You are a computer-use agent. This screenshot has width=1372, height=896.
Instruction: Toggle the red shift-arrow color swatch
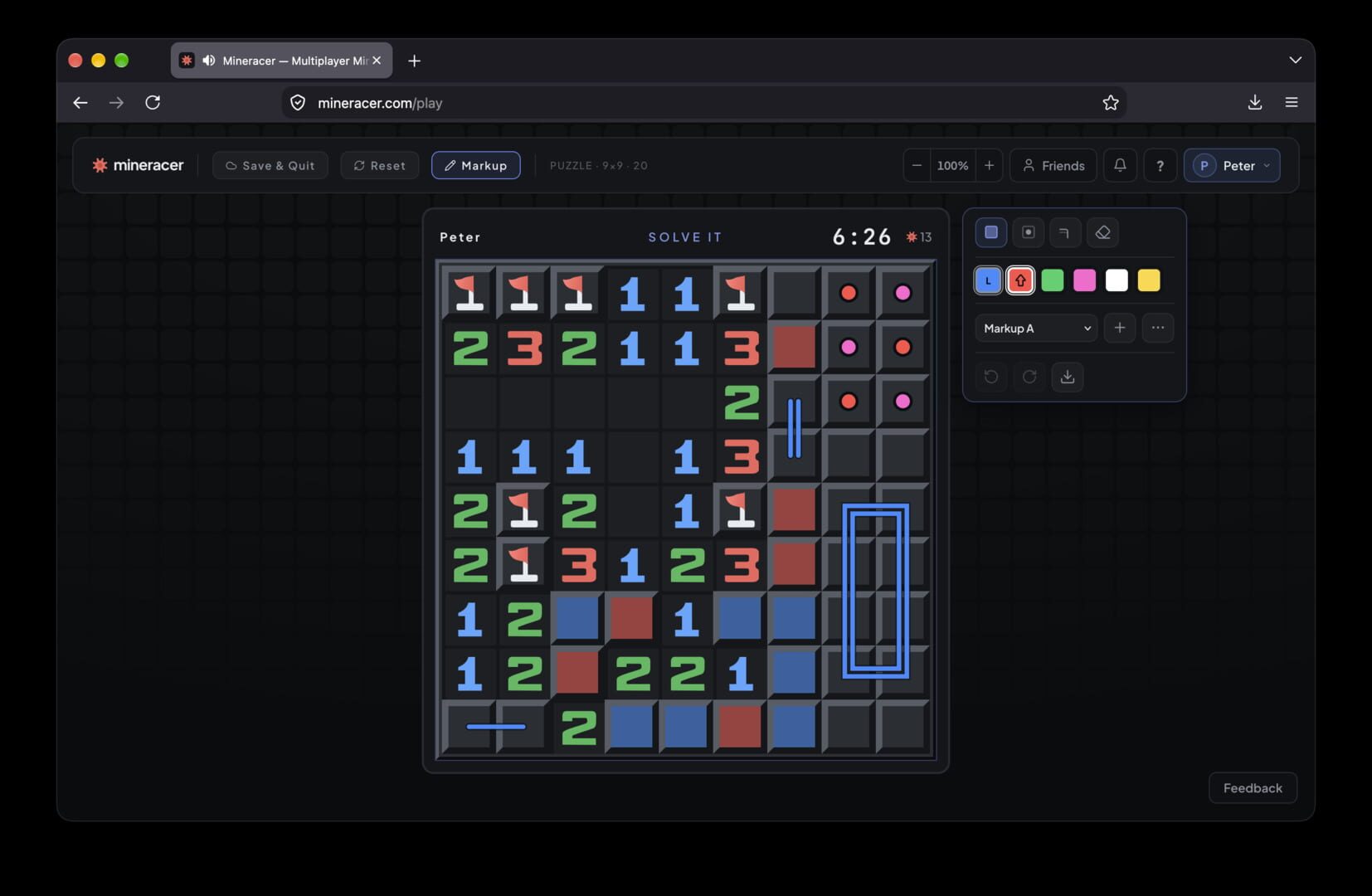[x=1020, y=280]
